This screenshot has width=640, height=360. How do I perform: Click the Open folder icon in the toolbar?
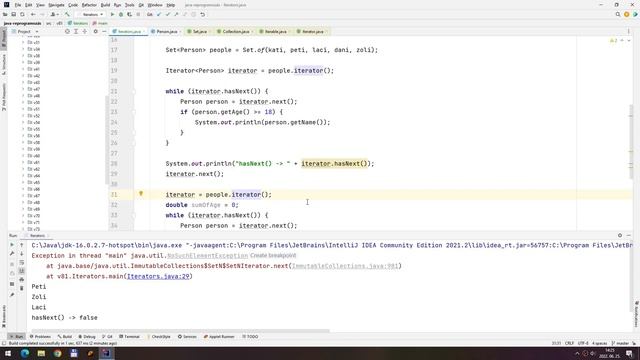[5, 14]
